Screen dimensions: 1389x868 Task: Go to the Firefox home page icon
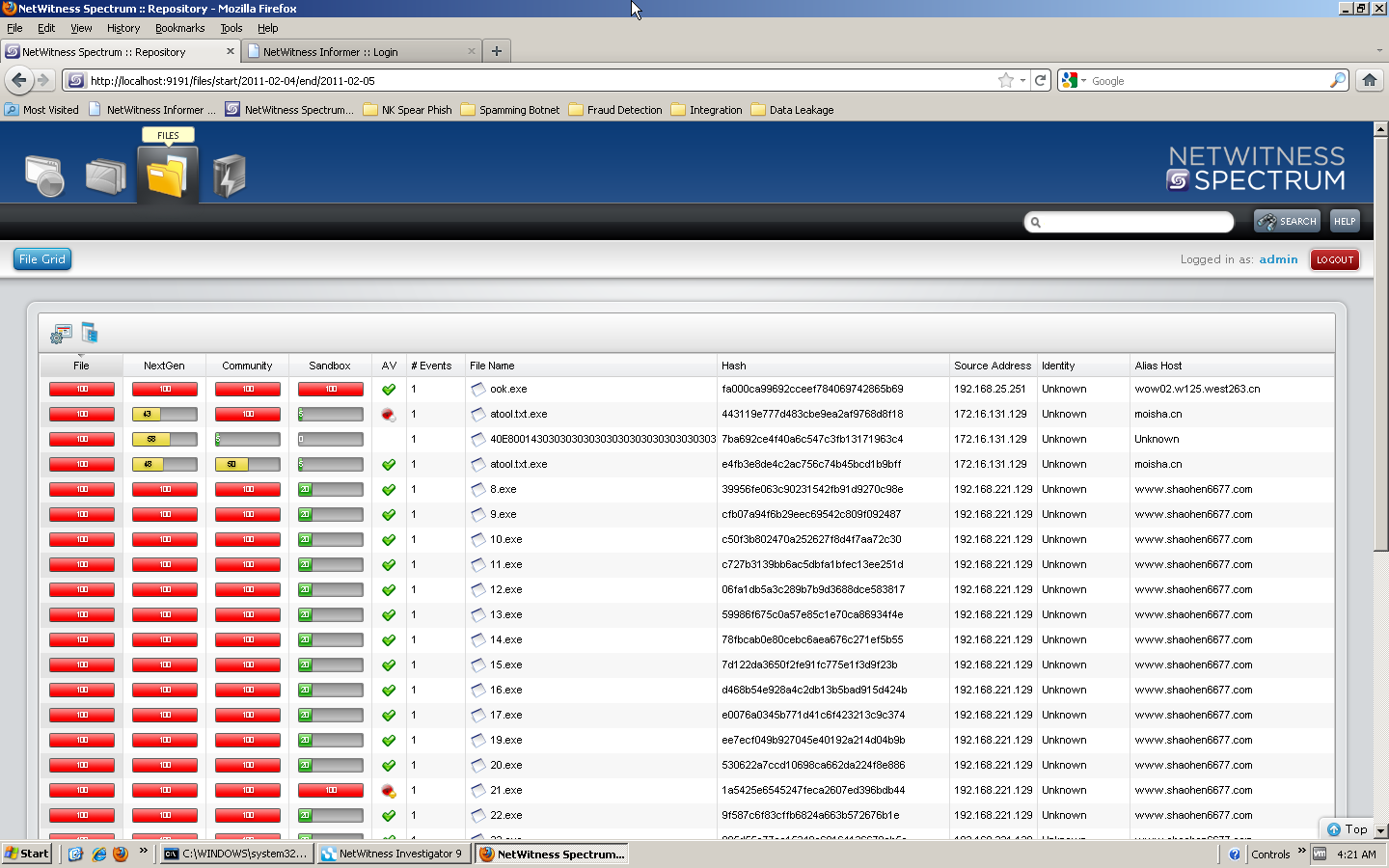[x=1370, y=80]
